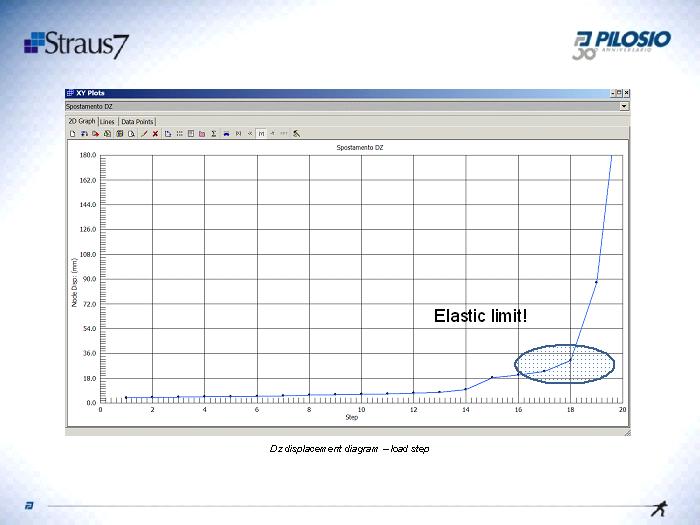
Task: Maximize the XY Plots window
Action: click(x=618, y=93)
